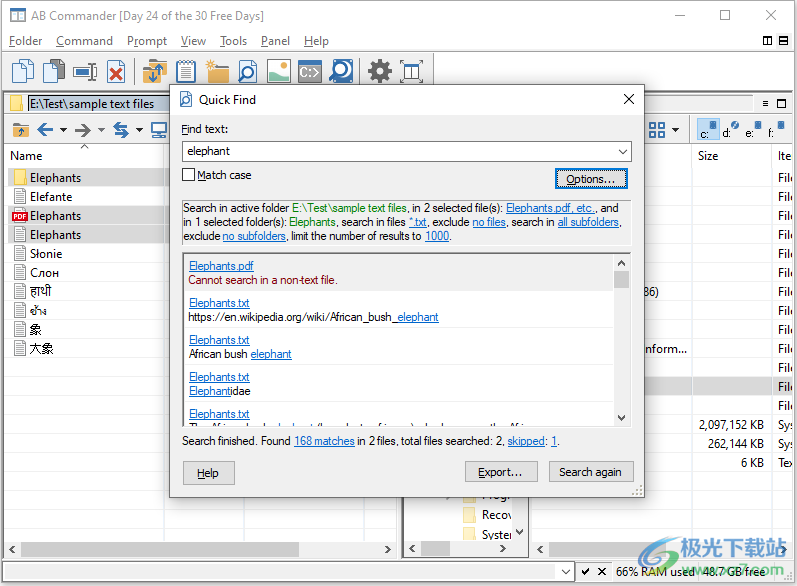Toggle the Match case checkbox
The width and height of the screenshot is (797, 586).
(189, 175)
